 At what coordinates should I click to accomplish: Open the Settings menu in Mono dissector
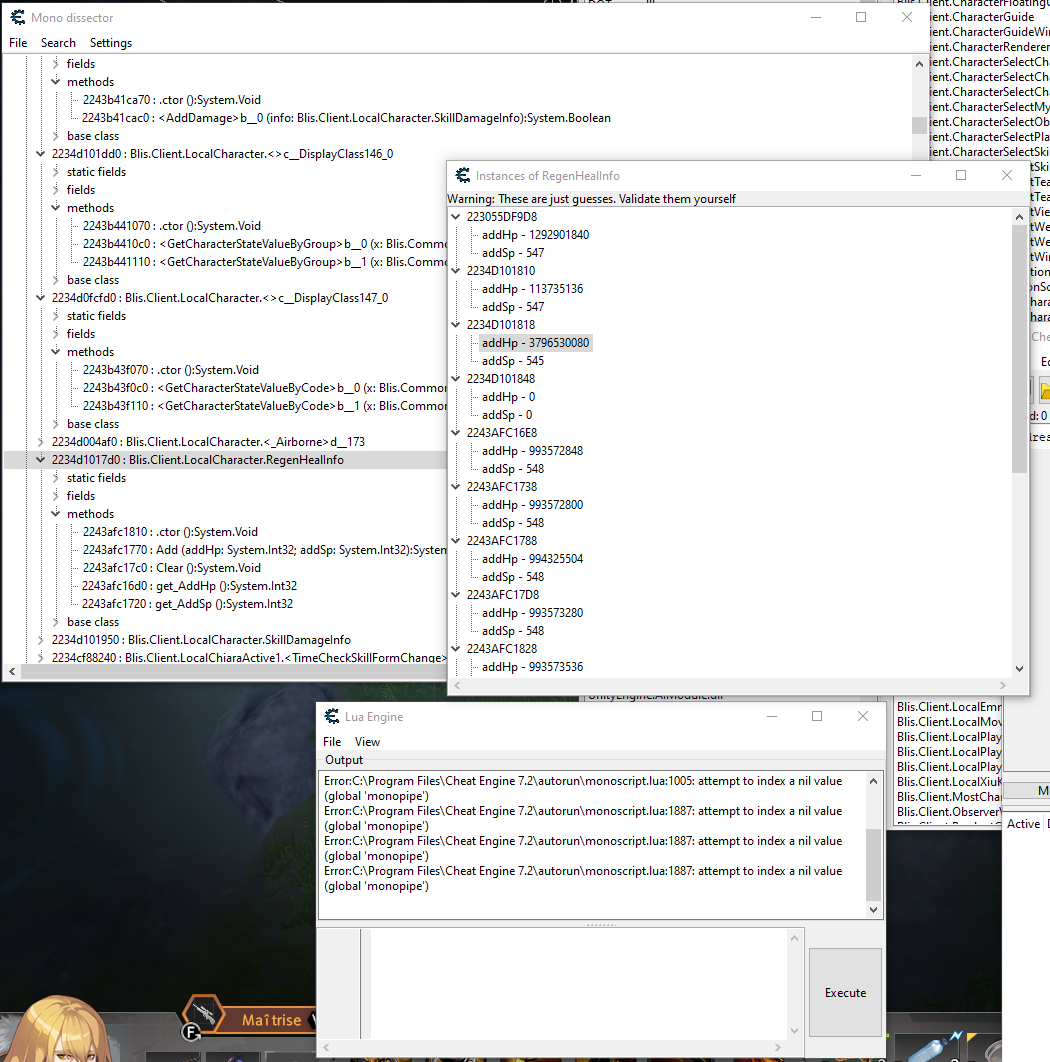coord(110,43)
